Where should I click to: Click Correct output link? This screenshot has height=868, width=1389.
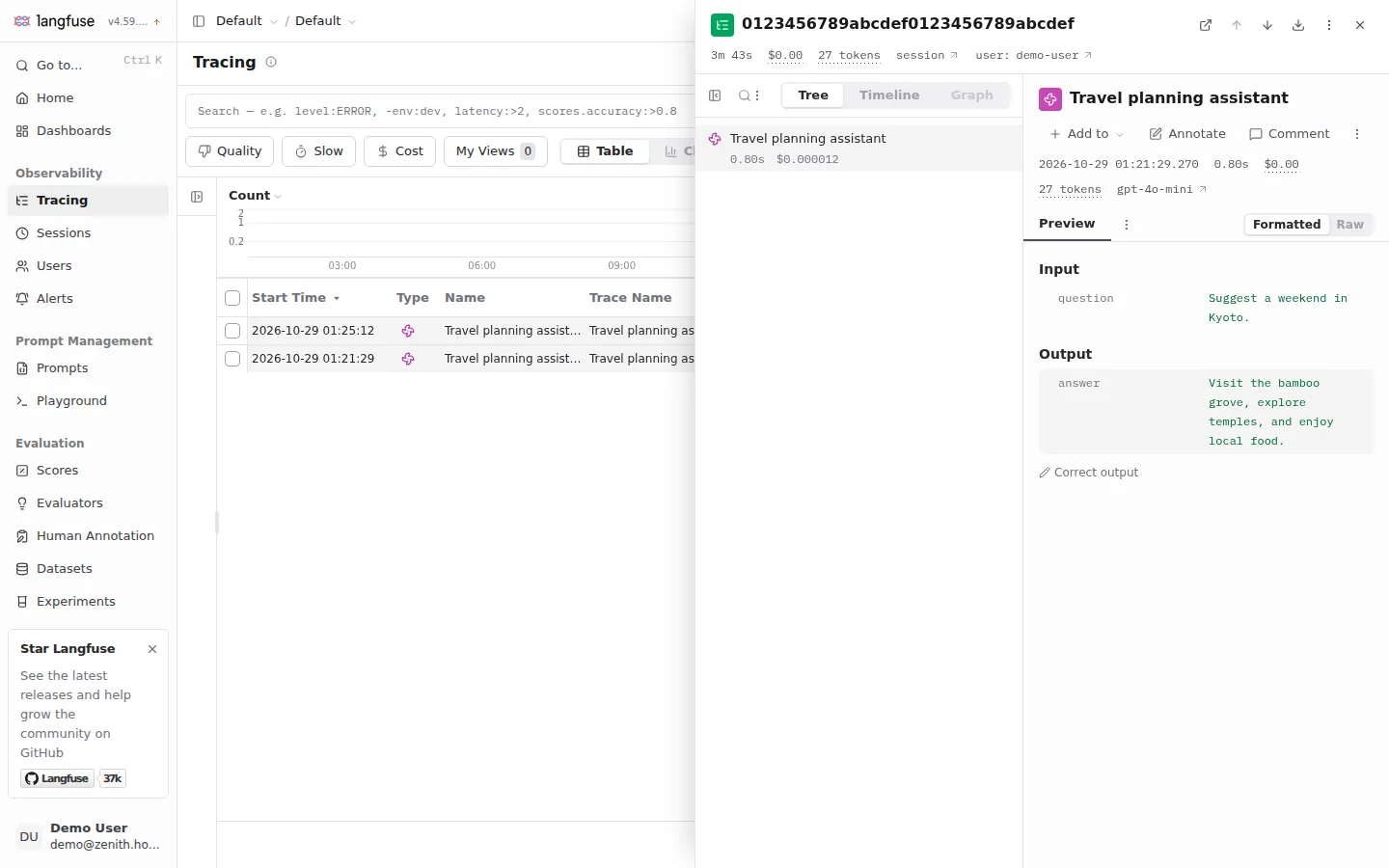tap(1089, 473)
